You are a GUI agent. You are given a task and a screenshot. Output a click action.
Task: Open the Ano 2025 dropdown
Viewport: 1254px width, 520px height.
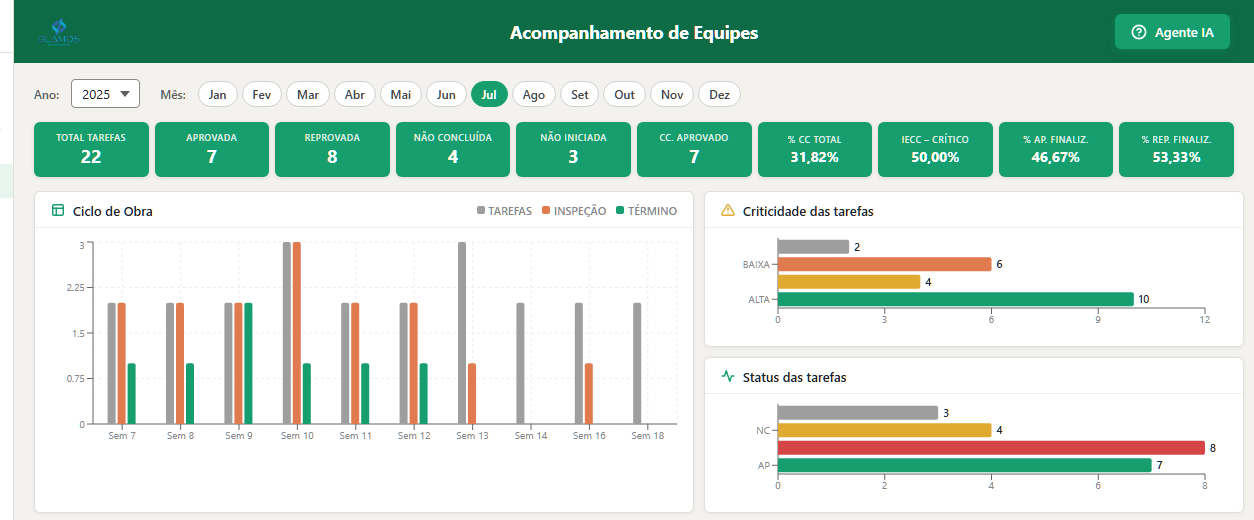click(x=105, y=94)
